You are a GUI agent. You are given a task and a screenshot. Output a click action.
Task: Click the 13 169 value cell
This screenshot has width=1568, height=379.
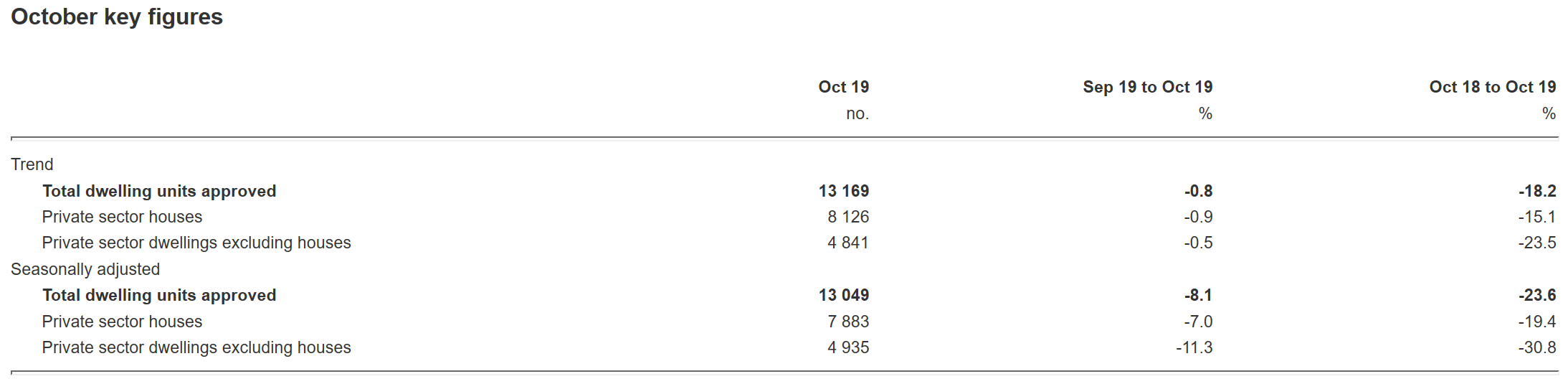[x=843, y=191]
